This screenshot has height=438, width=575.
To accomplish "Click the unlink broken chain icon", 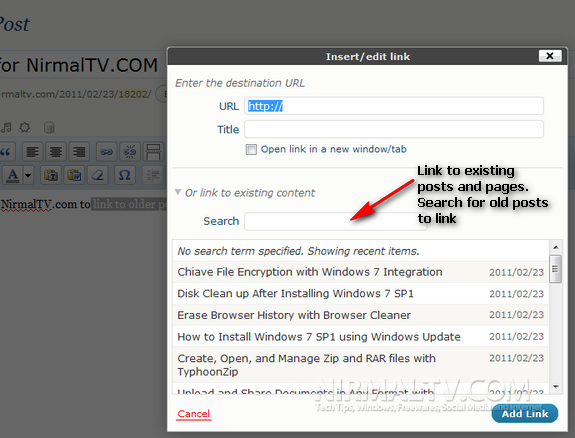I will (x=130, y=152).
